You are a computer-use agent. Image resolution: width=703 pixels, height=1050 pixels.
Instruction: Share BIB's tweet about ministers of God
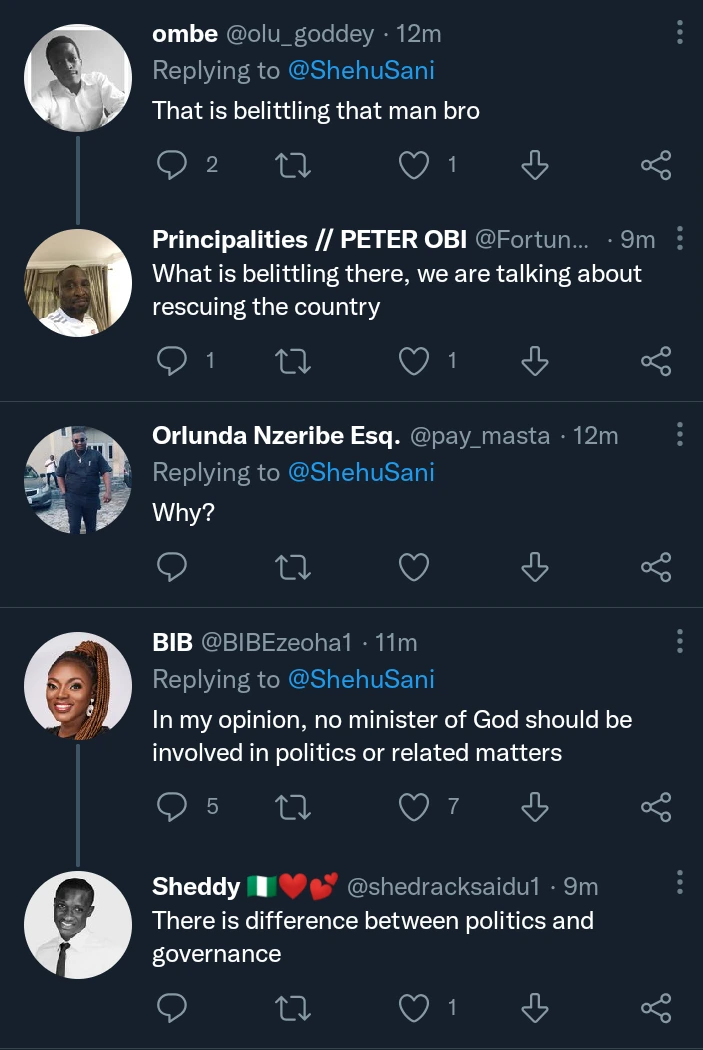pyautogui.click(x=656, y=805)
